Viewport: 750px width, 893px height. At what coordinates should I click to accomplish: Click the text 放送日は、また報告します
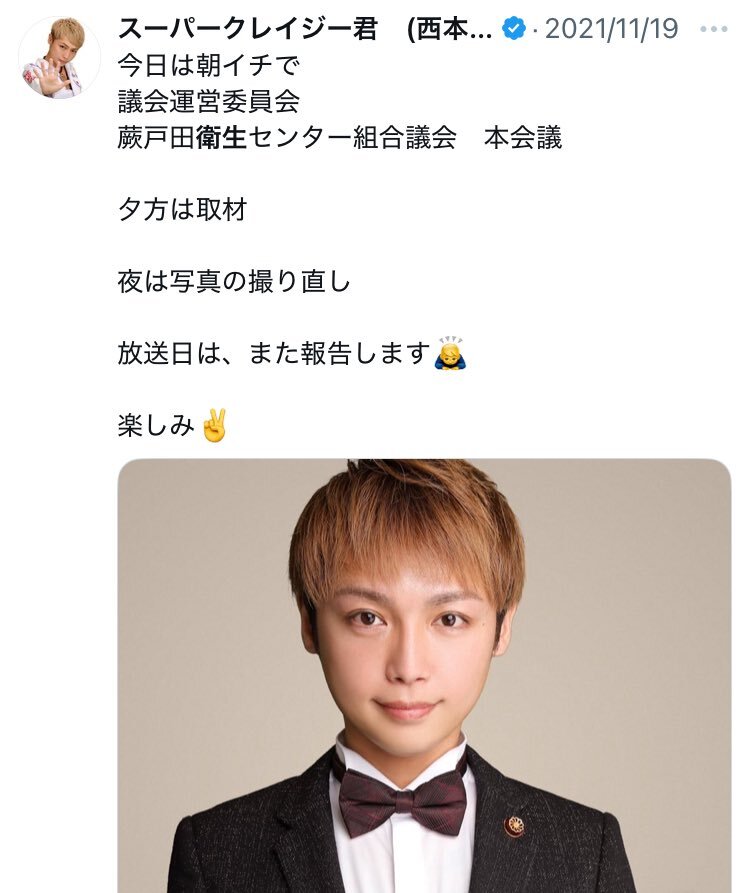[x=274, y=354]
